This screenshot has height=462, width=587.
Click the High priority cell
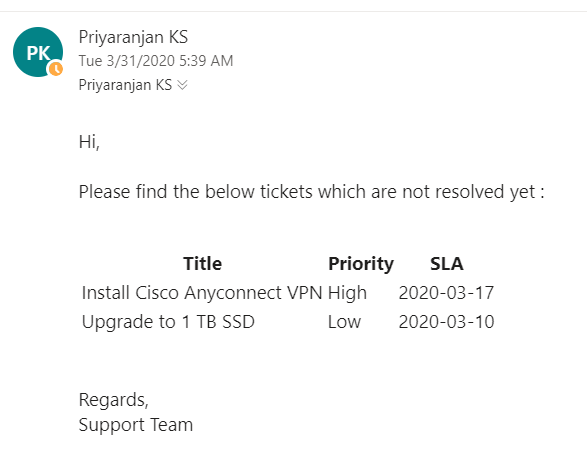(x=347, y=293)
